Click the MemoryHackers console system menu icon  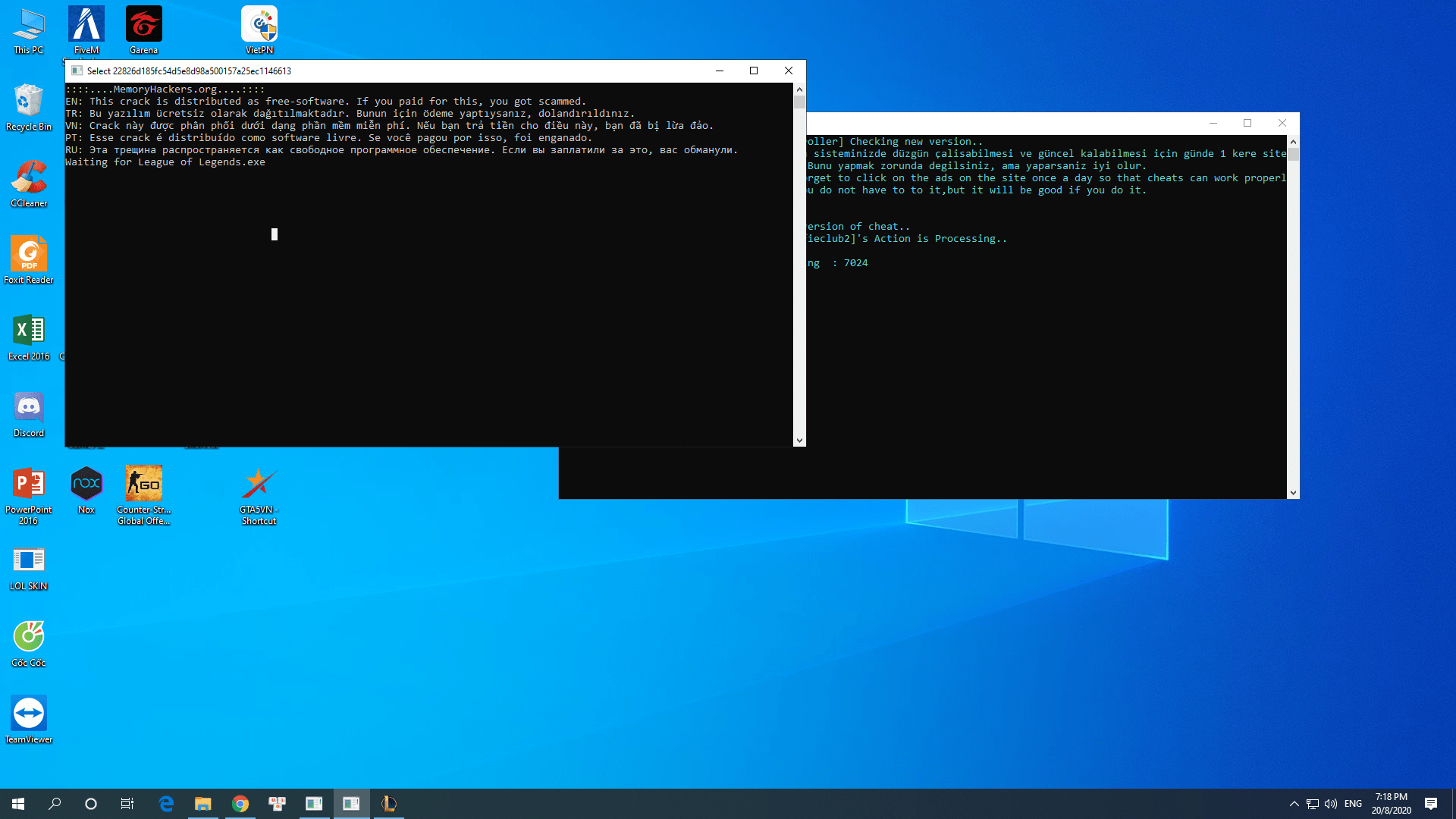77,71
